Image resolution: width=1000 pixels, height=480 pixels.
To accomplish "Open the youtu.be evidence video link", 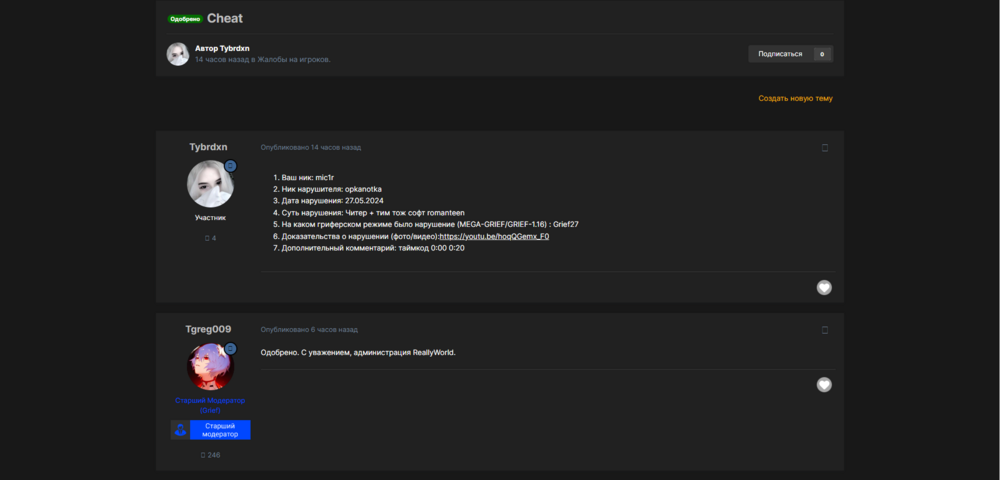I will click(494, 236).
